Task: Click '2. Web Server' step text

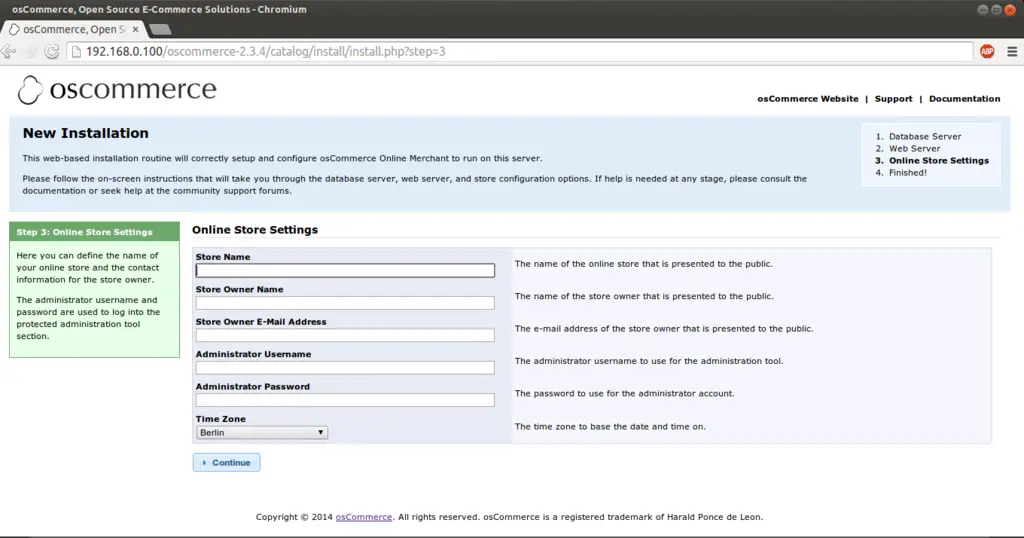Action: pos(908,148)
